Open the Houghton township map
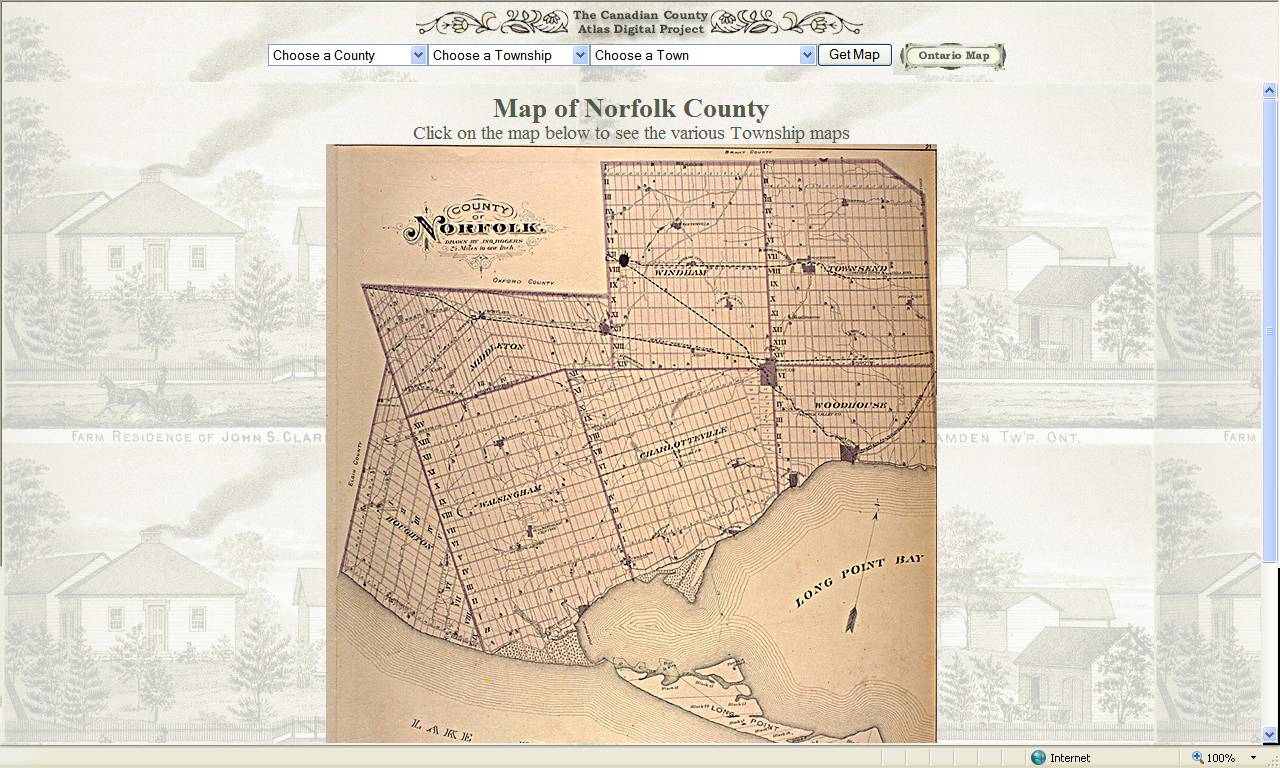The height and width of the screenshot is (768, 1280). click(x=410, y=536)
